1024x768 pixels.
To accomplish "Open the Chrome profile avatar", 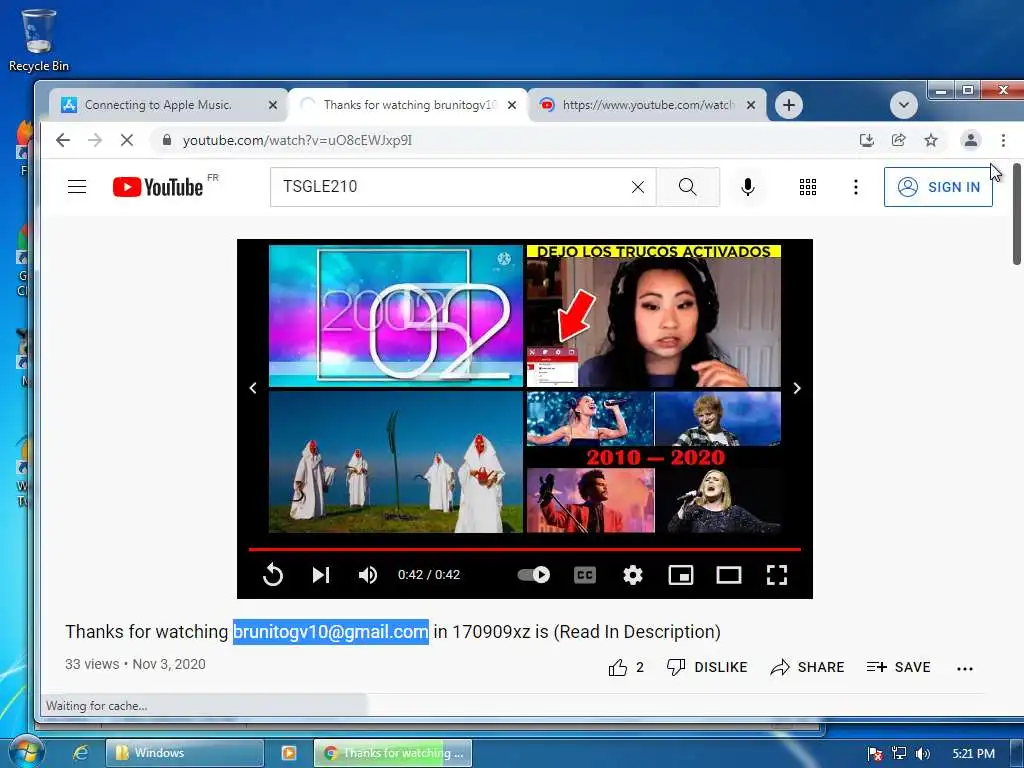I will pos(970,140).
